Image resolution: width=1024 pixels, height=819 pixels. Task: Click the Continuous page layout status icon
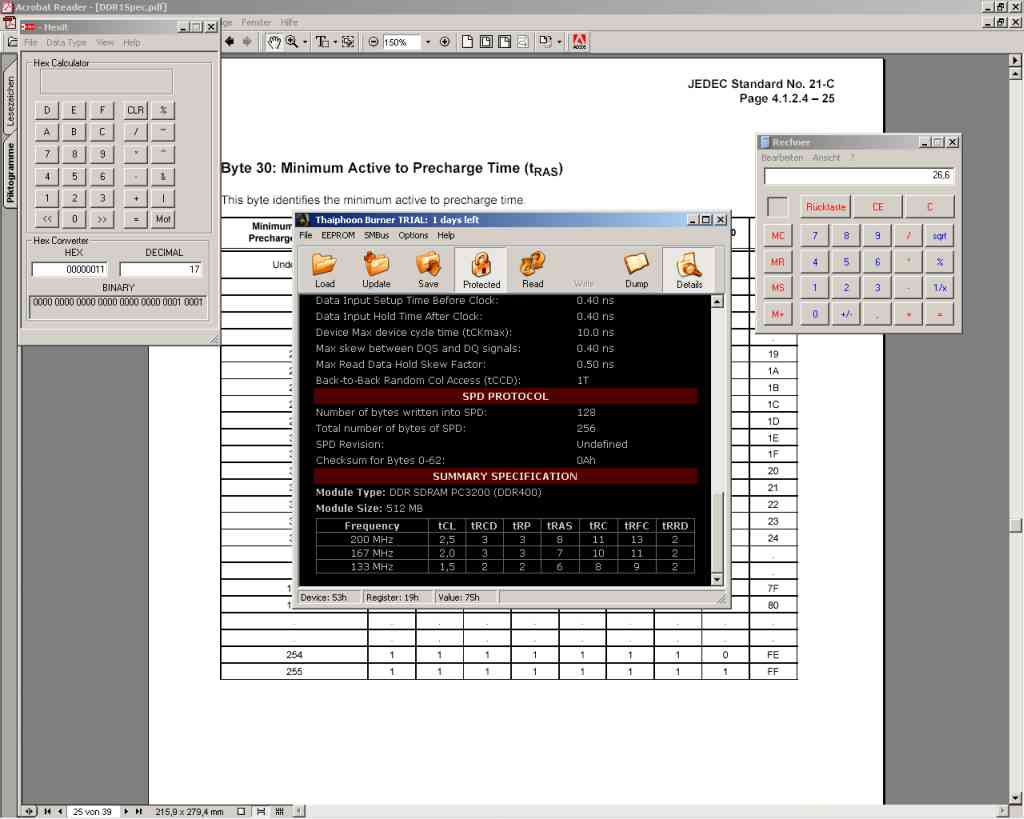point(261,812)
